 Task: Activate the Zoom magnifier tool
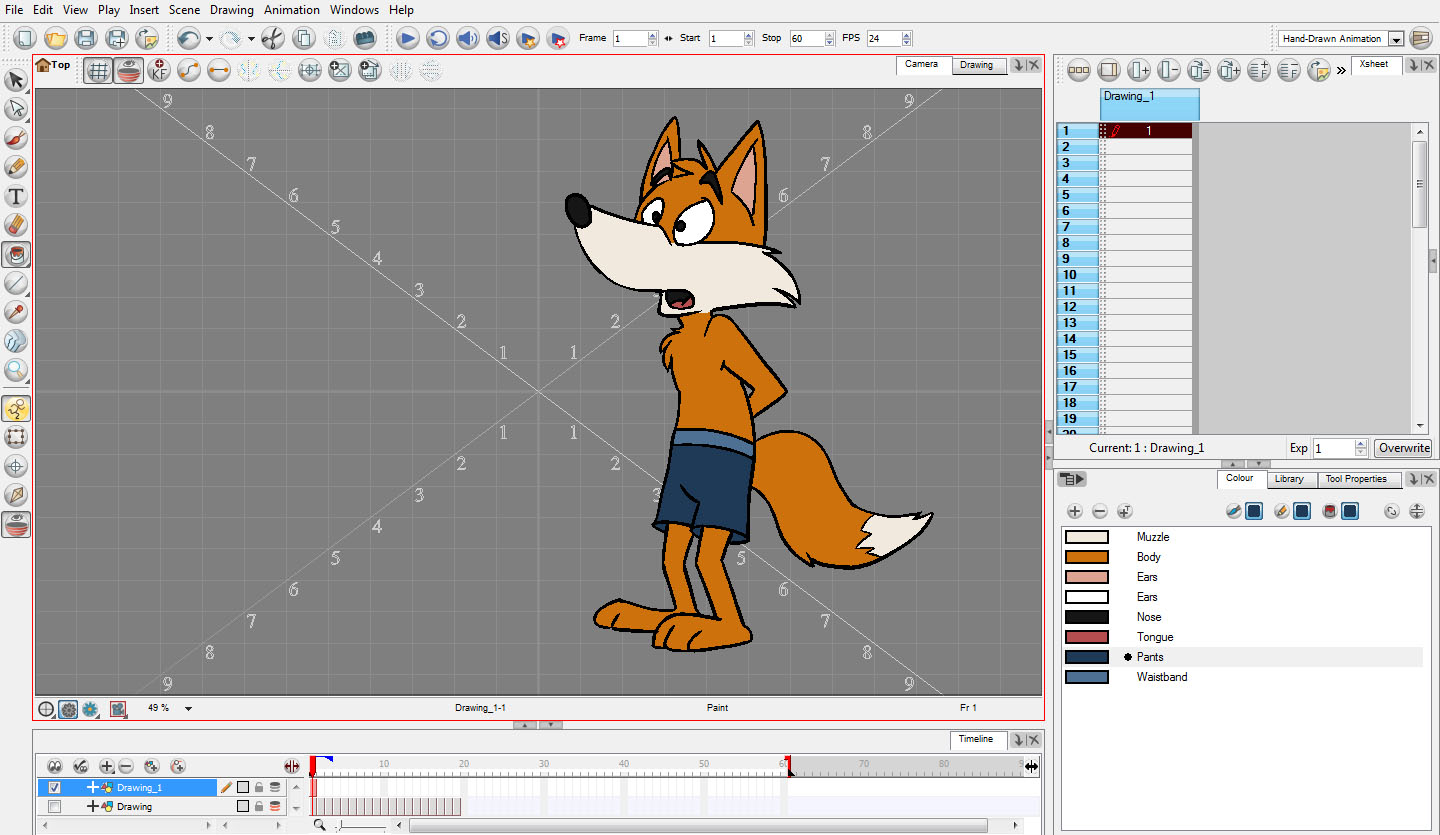tap(16, 370)
